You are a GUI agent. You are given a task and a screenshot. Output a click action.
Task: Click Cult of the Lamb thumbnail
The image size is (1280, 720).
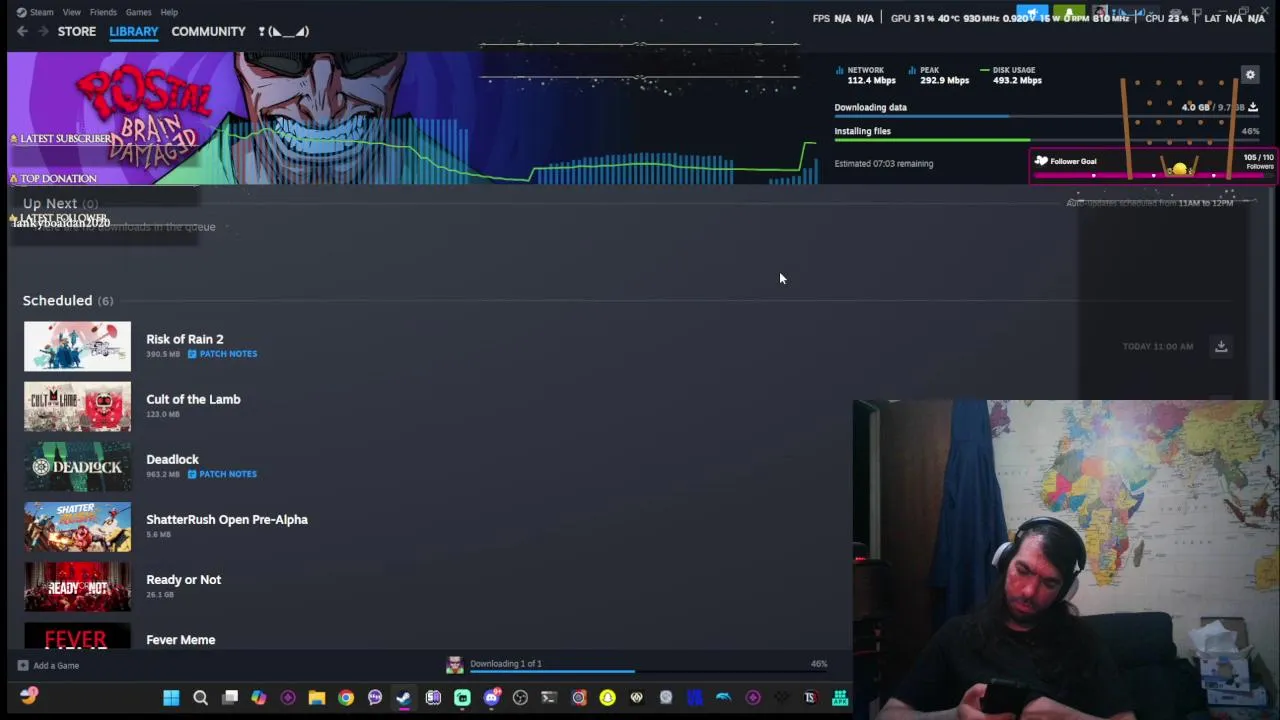77,406
